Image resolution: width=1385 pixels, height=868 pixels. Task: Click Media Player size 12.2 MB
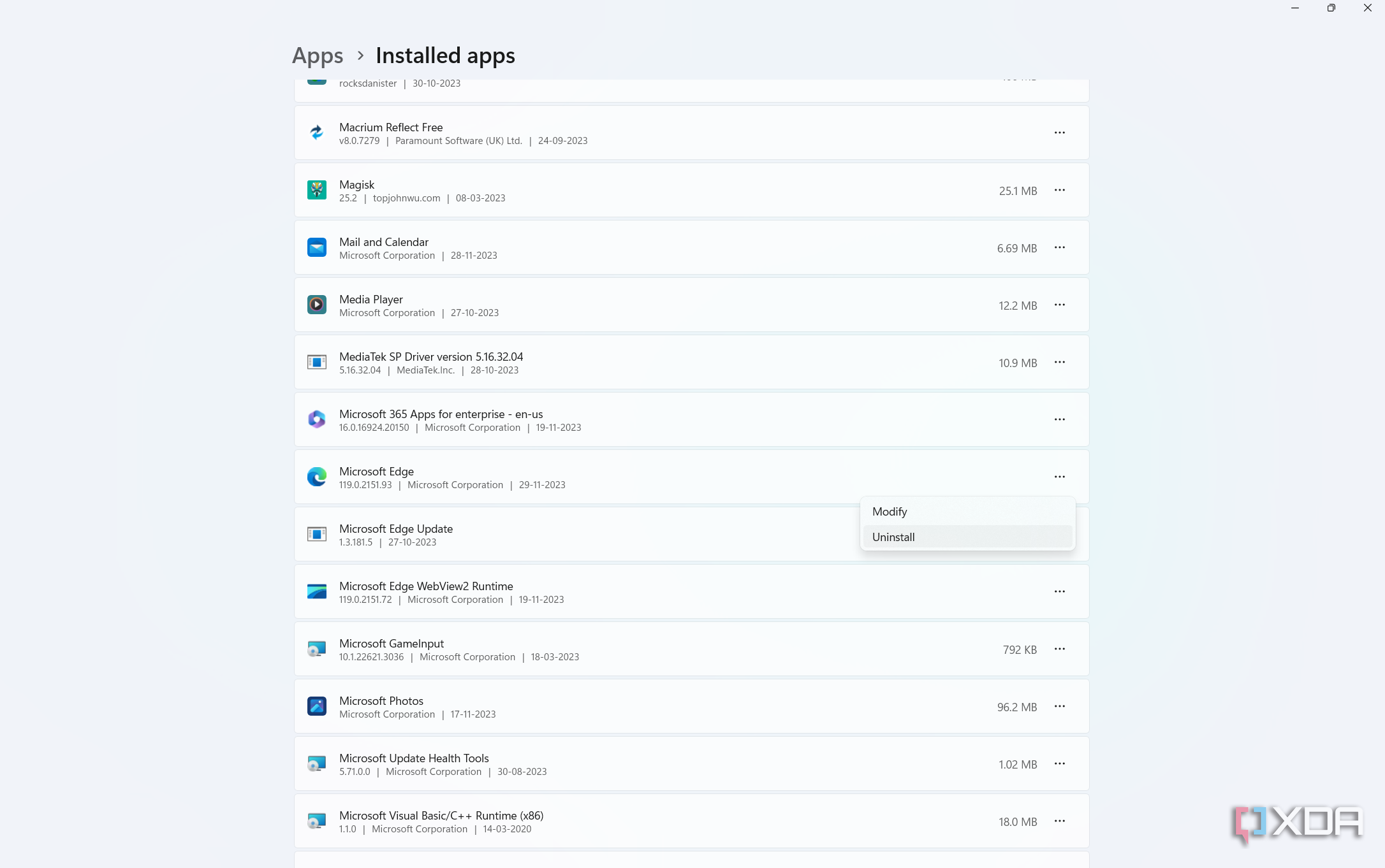[1018, 306]
